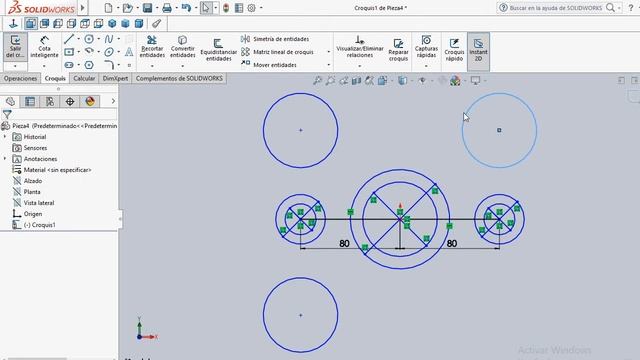Click Convertir entidades
Viewport: 640px width, 360px height.
[x=182, y=46]
